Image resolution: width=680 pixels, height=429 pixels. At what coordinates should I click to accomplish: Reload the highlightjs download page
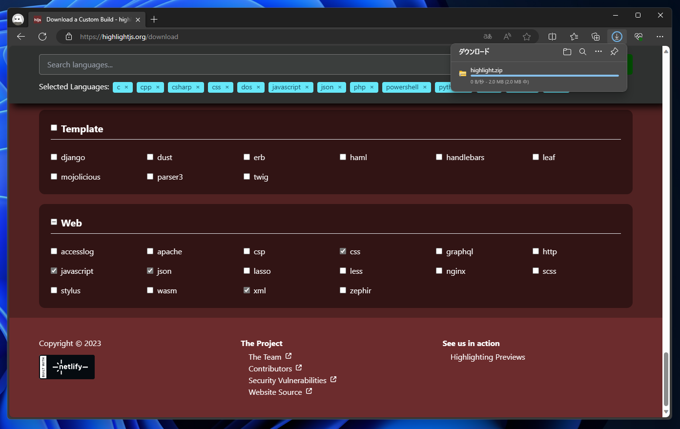pos(42,36)
